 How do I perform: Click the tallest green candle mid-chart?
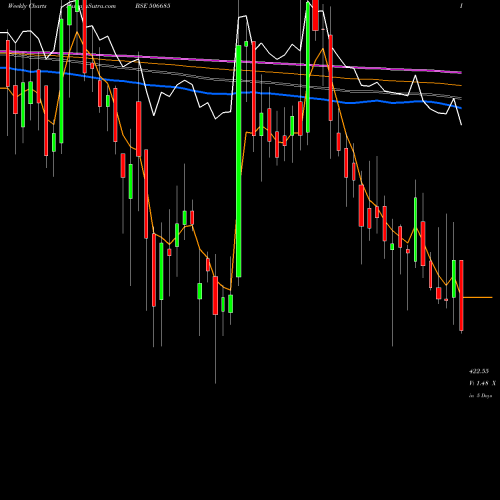point(239,161)
